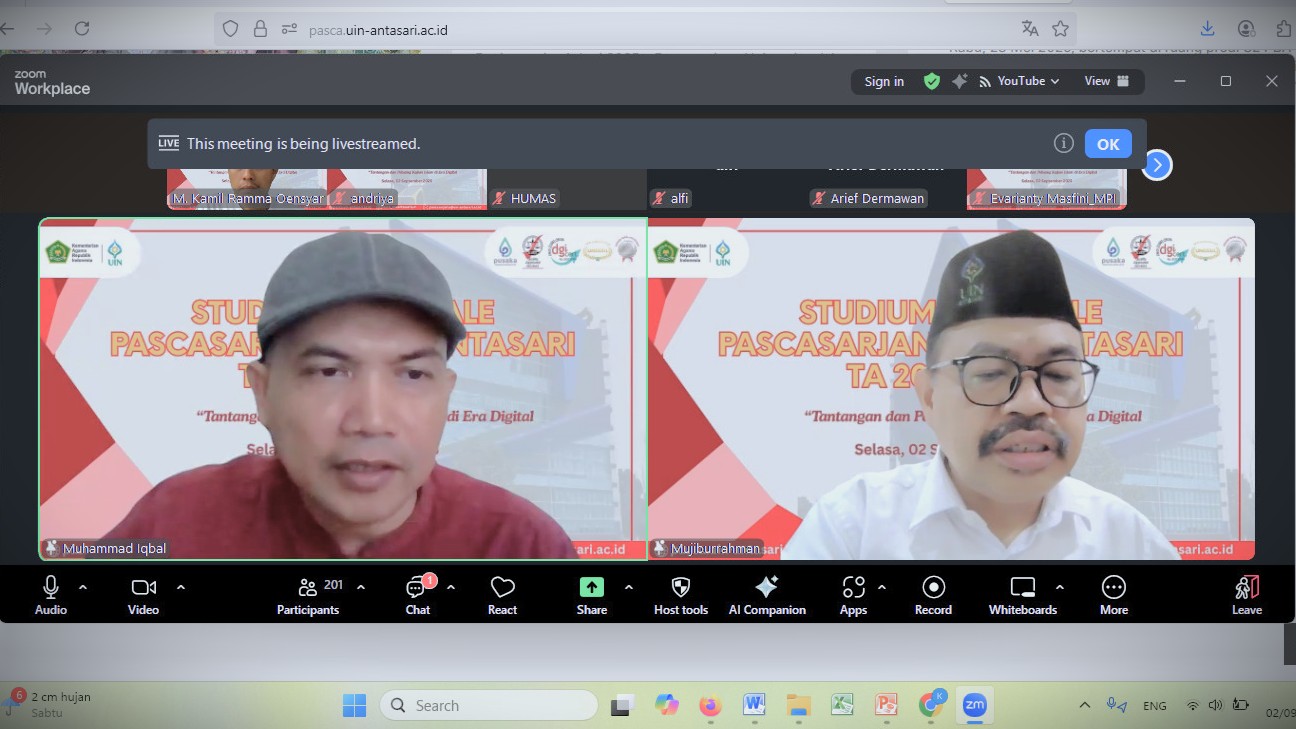Image resolution: width=1296 pixels, height=729 pixels.
Task: Click the LIVE indicator in livestream banner
Action: point(169,143)
